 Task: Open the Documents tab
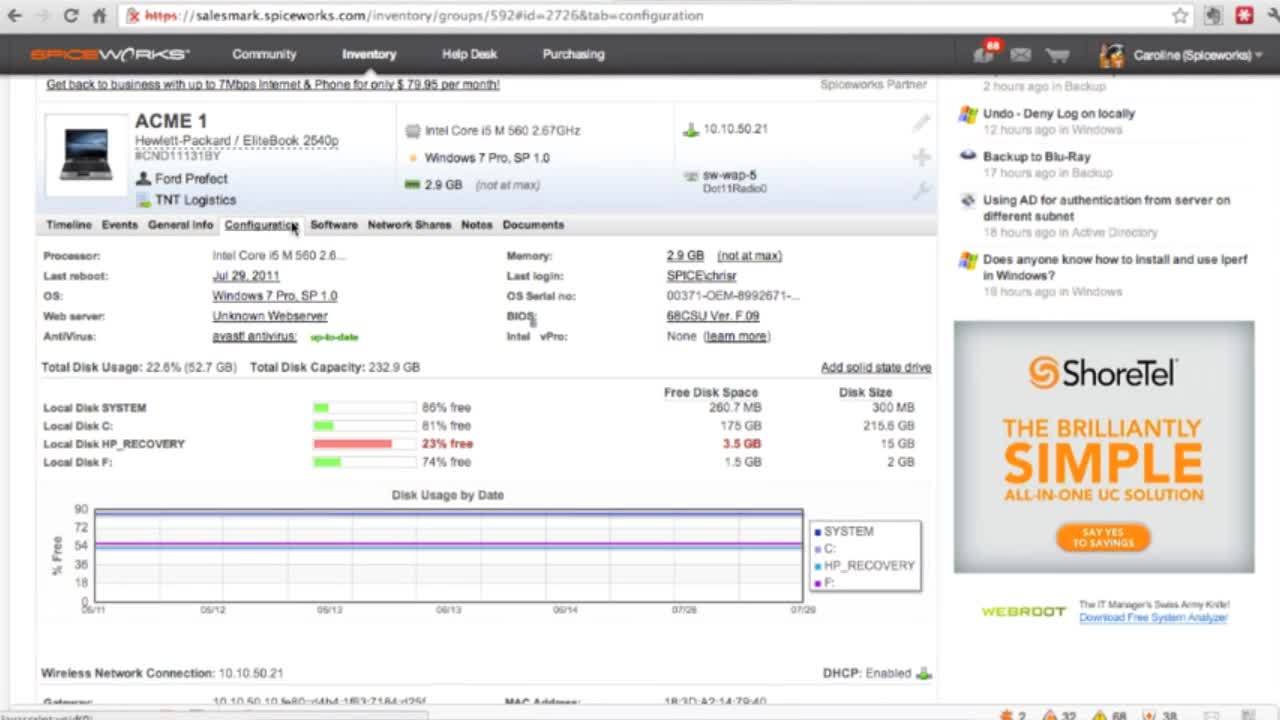point(533,225)
